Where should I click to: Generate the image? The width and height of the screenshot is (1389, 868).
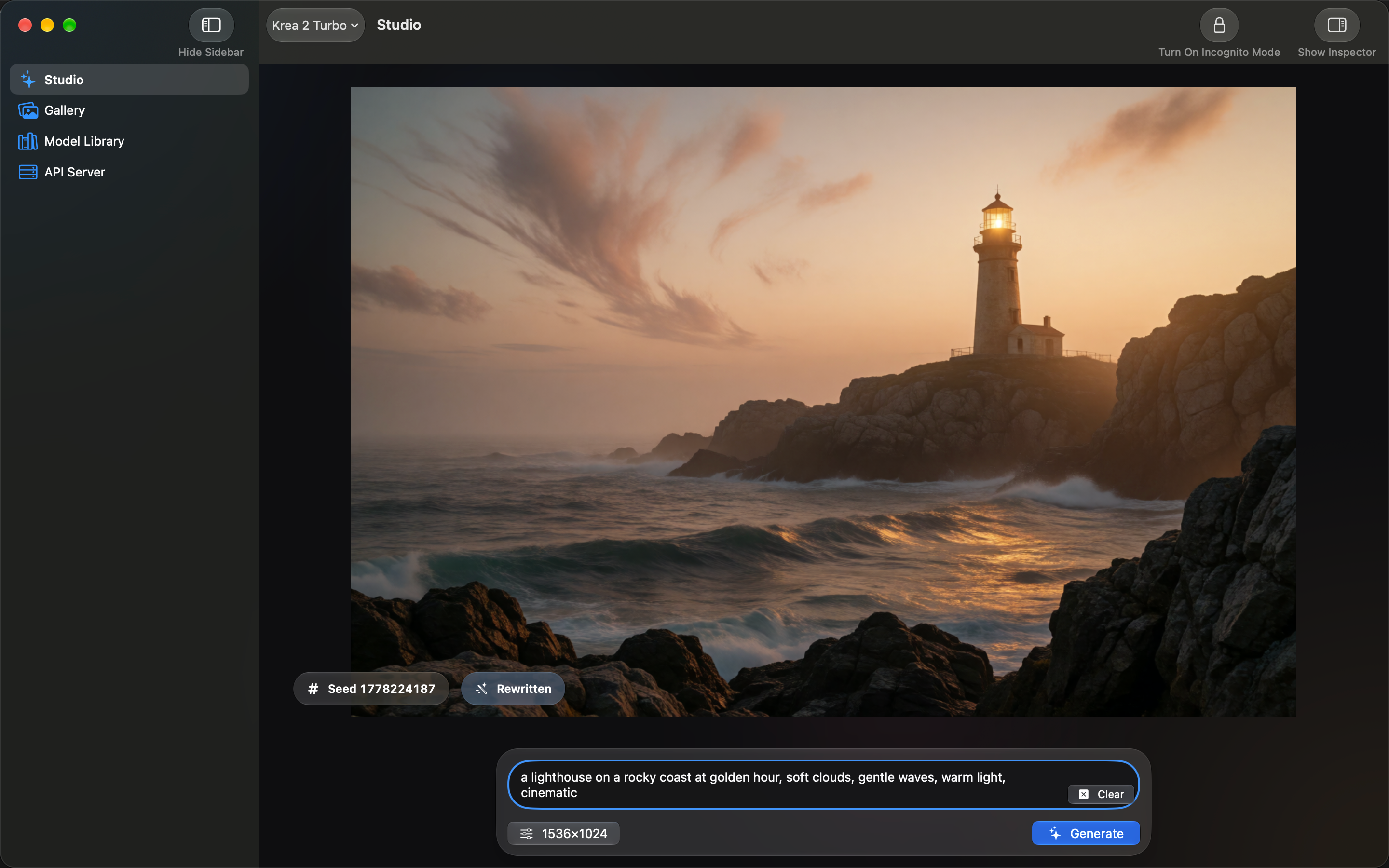(x=1085, y=834)
